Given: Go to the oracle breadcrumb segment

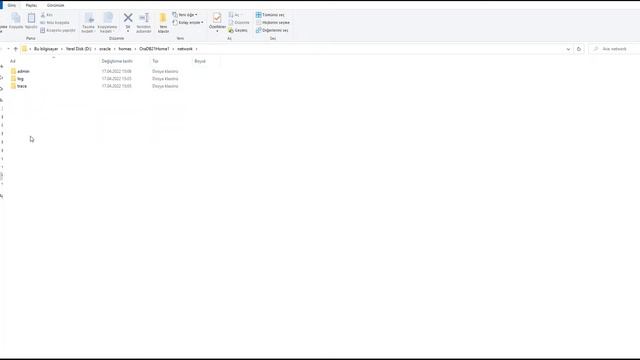Looking at the screenshot, I should 105,49.
